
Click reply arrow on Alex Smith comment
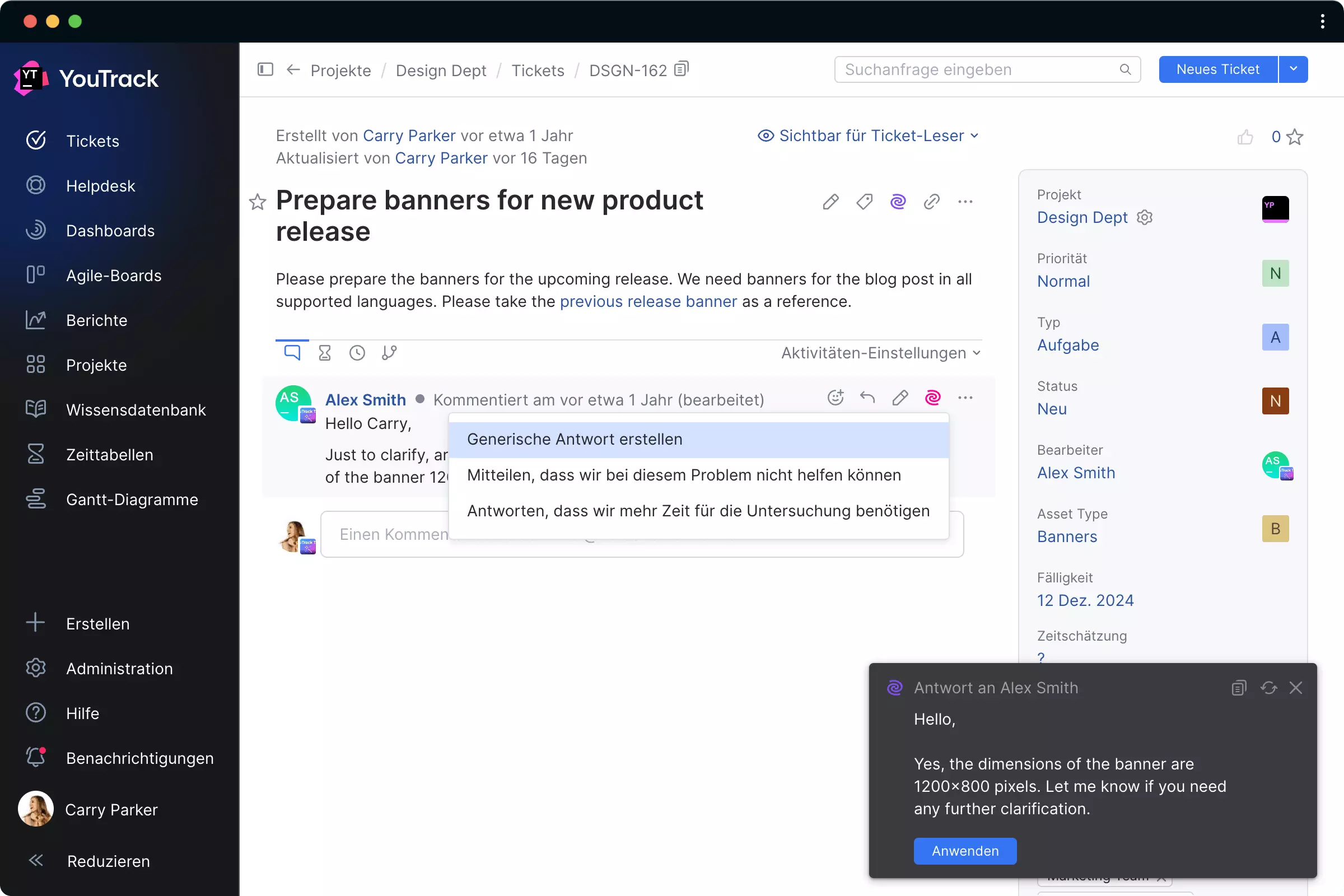click(867, 397)
